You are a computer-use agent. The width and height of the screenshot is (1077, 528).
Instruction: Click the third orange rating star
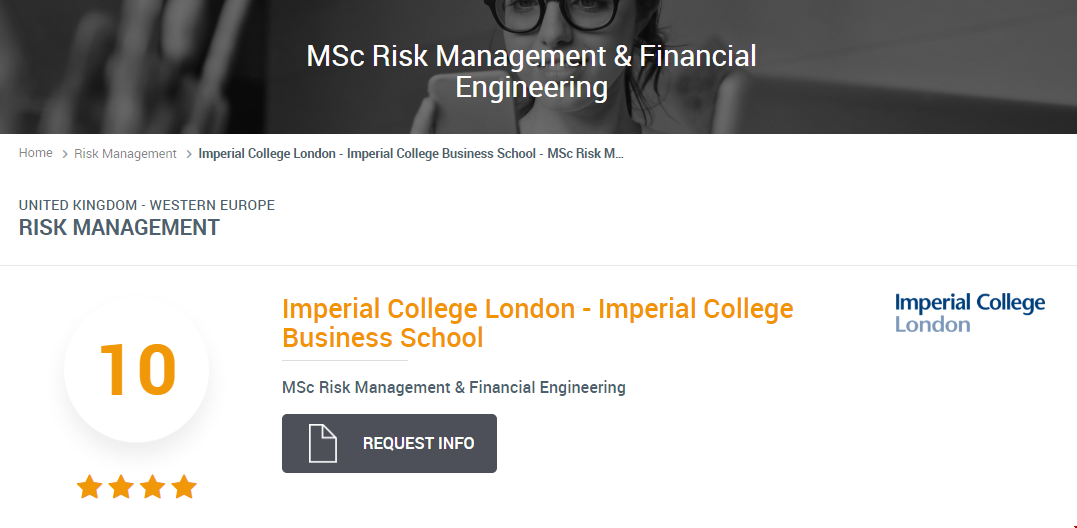pyautogui.click(x=152, y=487)
